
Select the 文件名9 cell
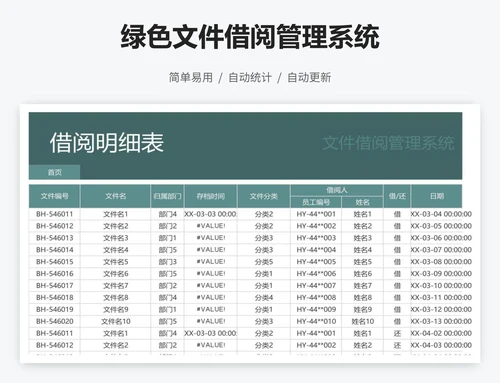tap(115, 309)
